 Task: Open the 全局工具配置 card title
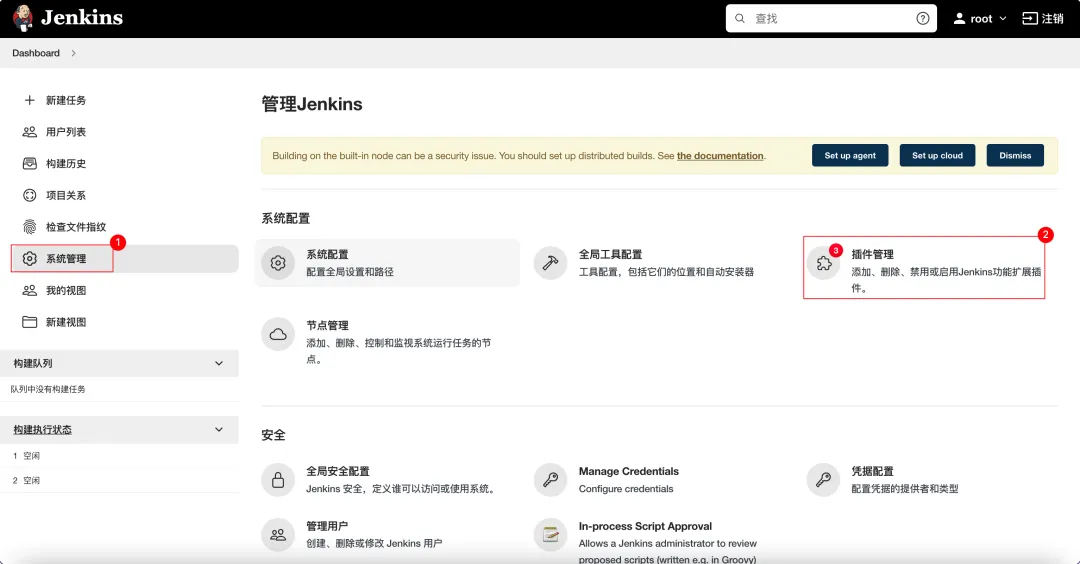point(610,254)
